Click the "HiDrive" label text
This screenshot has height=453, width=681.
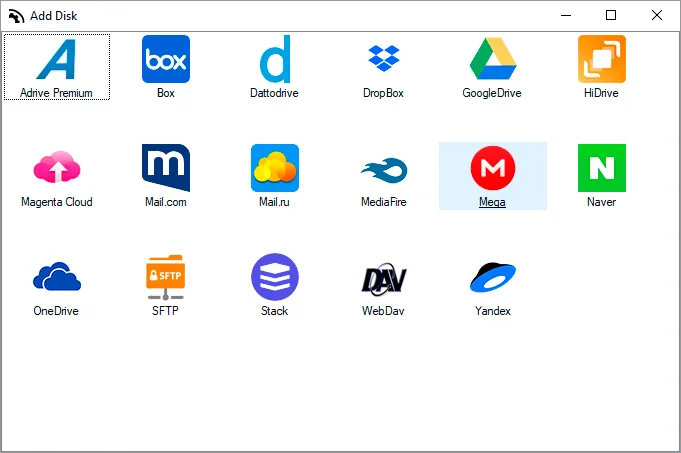coord(601,93)
